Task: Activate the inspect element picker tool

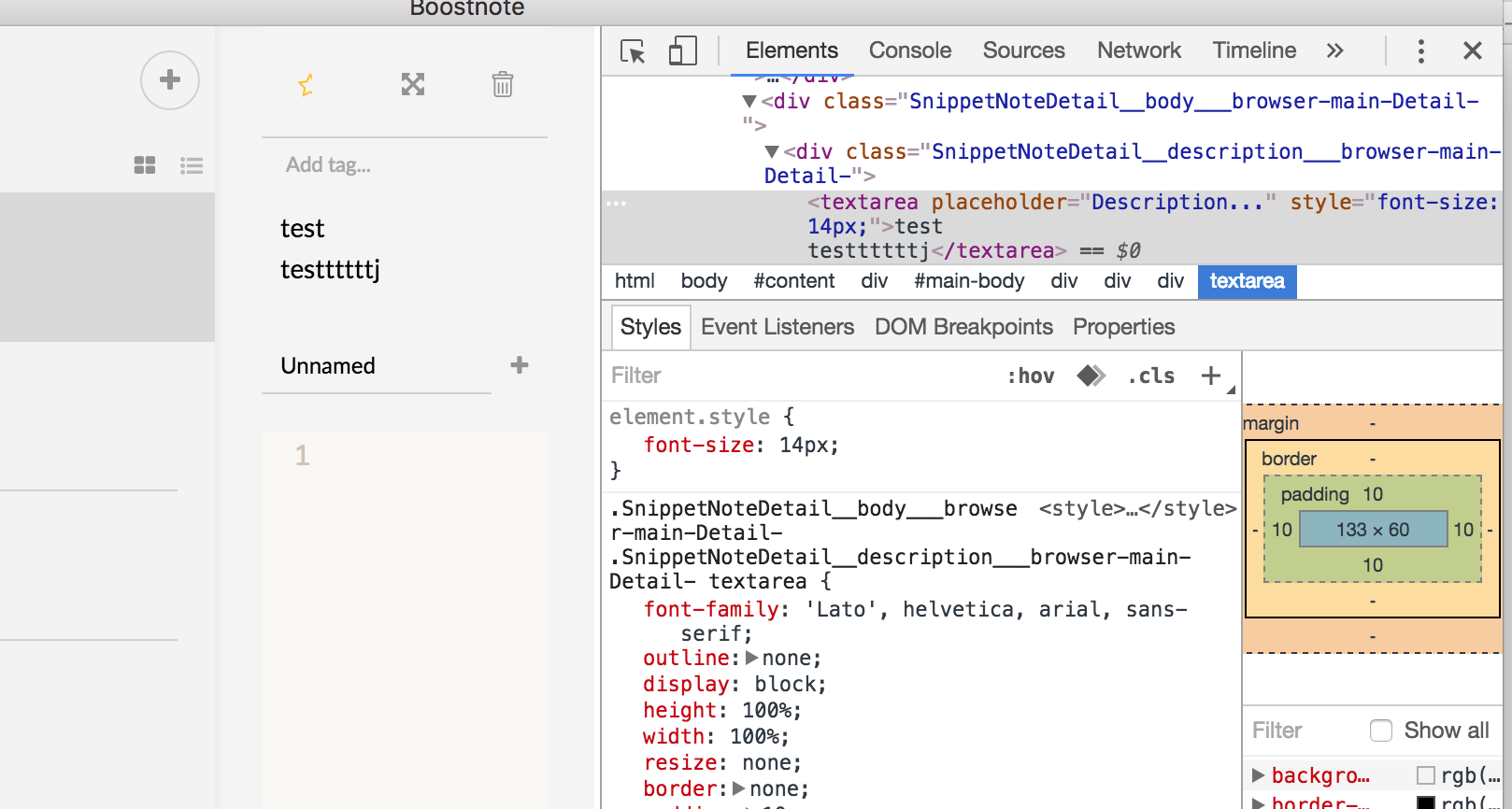Action: [634, 50]
